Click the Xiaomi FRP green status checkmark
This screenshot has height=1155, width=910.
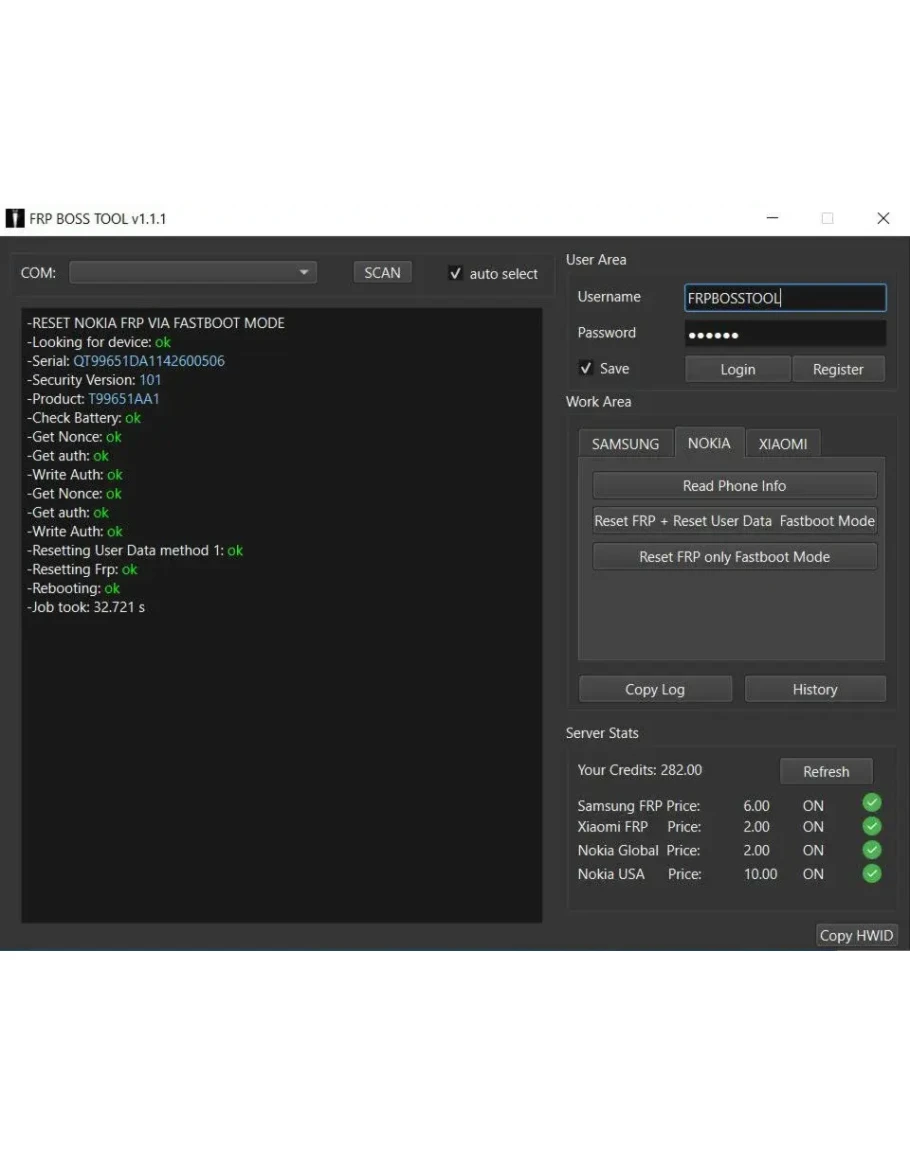tap(872, 826)
